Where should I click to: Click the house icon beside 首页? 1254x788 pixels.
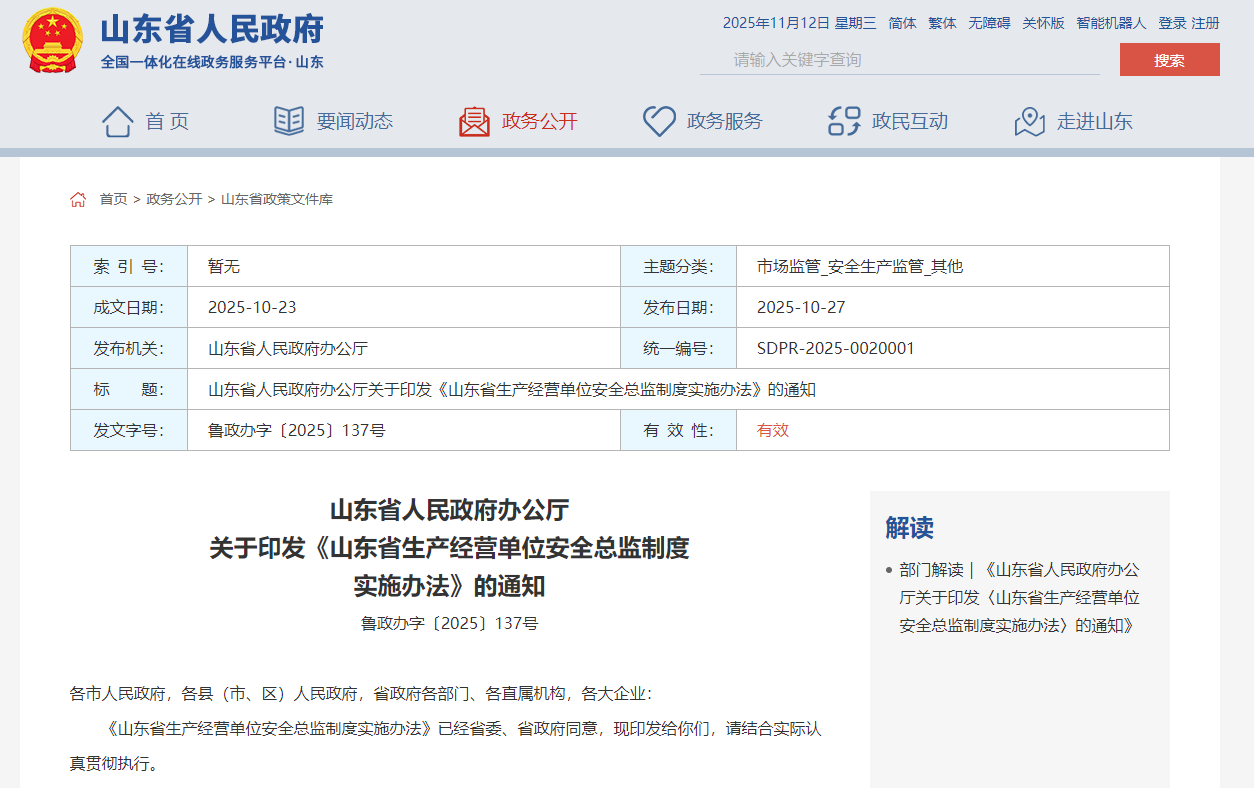[x=117, y=122]
